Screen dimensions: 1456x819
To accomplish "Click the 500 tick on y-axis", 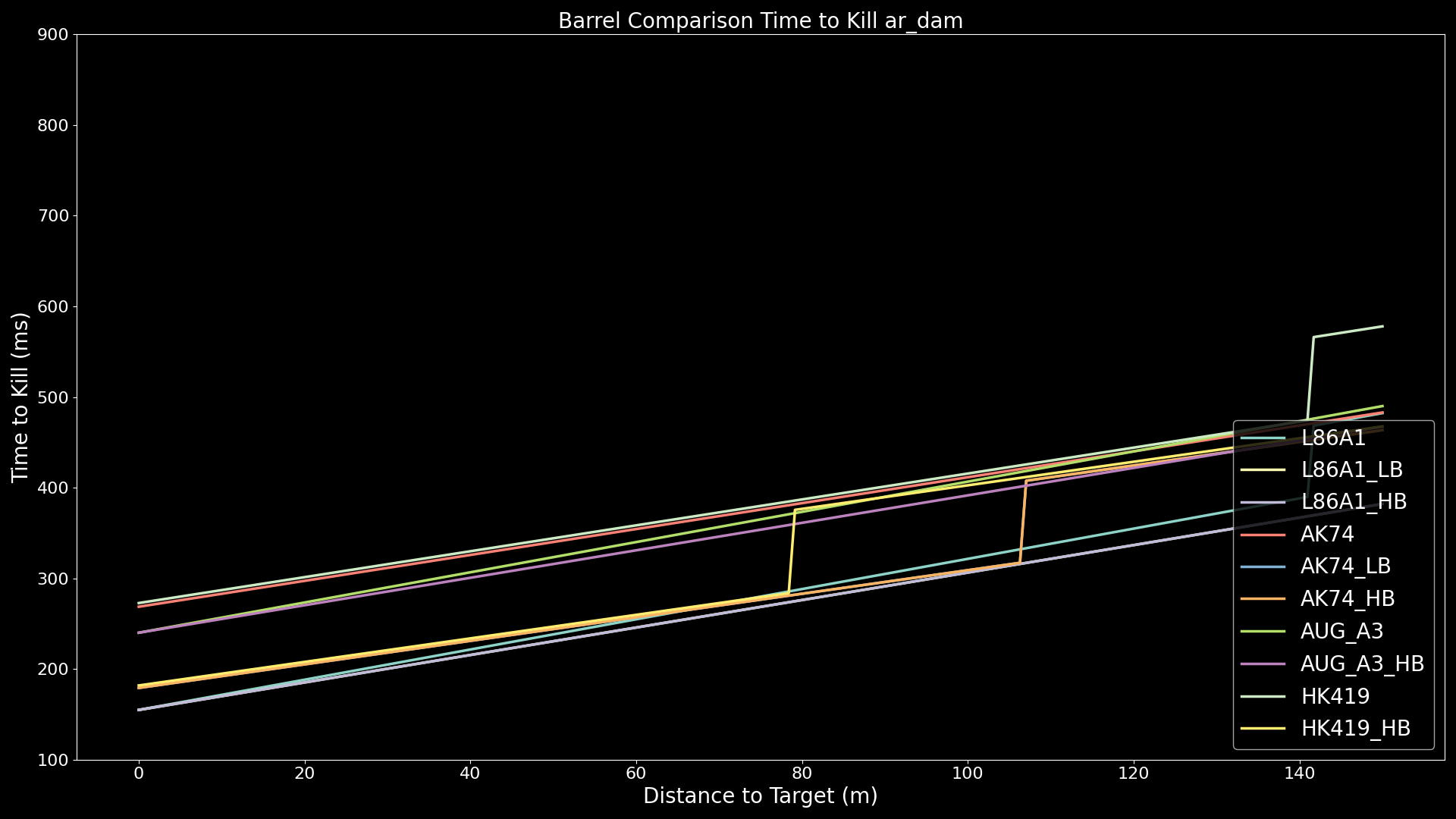I will [52, 397].
